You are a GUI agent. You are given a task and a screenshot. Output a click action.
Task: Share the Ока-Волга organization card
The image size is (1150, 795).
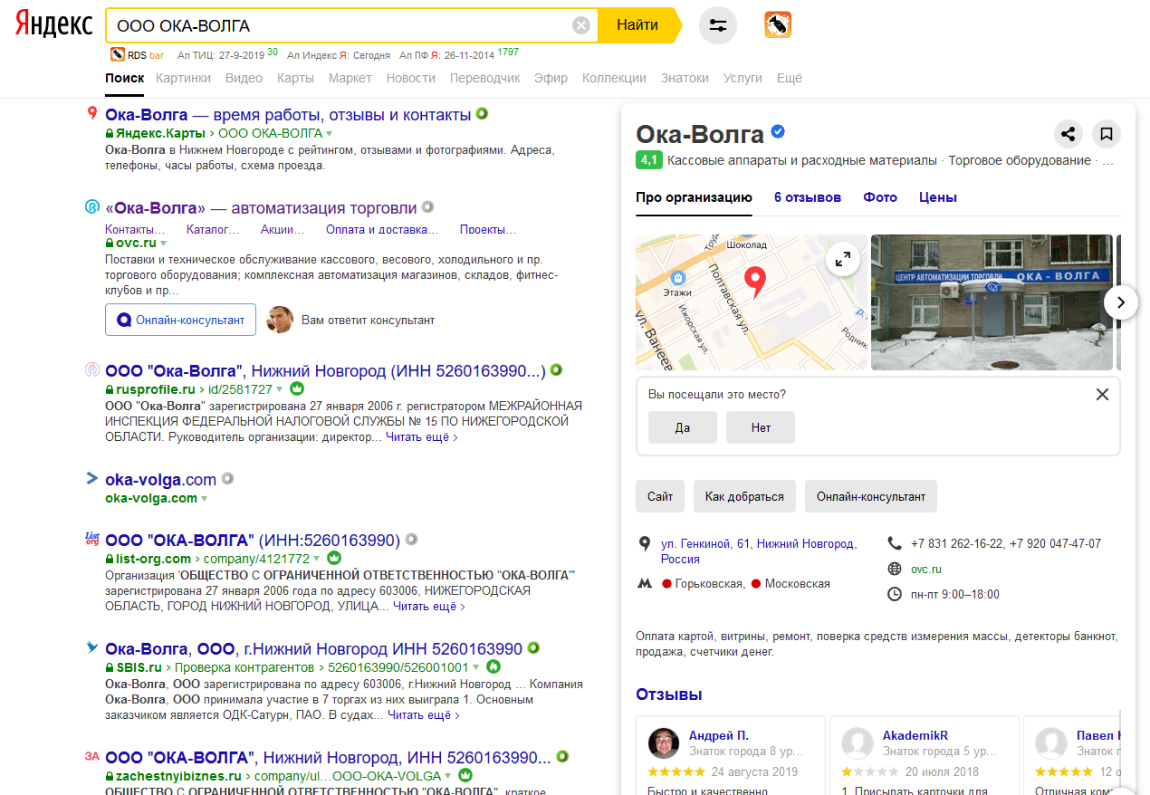click(x=1068, y=134)
